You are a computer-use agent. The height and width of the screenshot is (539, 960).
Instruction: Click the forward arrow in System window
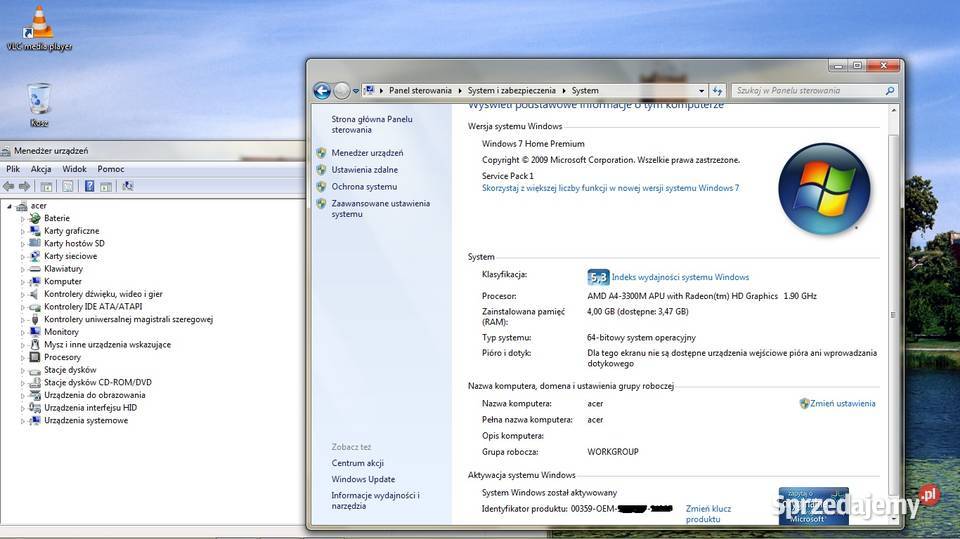[342, 91]
